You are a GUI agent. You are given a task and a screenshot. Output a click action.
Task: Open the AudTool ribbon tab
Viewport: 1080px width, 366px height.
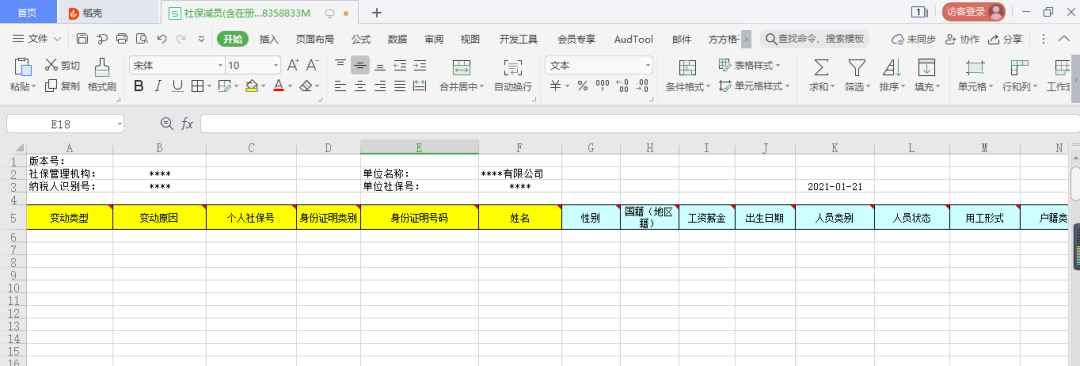coord(634,39)
